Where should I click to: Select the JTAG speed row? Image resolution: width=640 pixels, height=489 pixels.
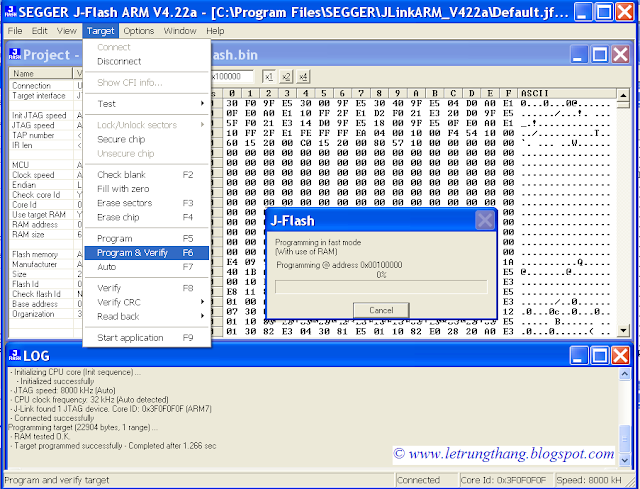pyautogui.click(x=46, y=125)
